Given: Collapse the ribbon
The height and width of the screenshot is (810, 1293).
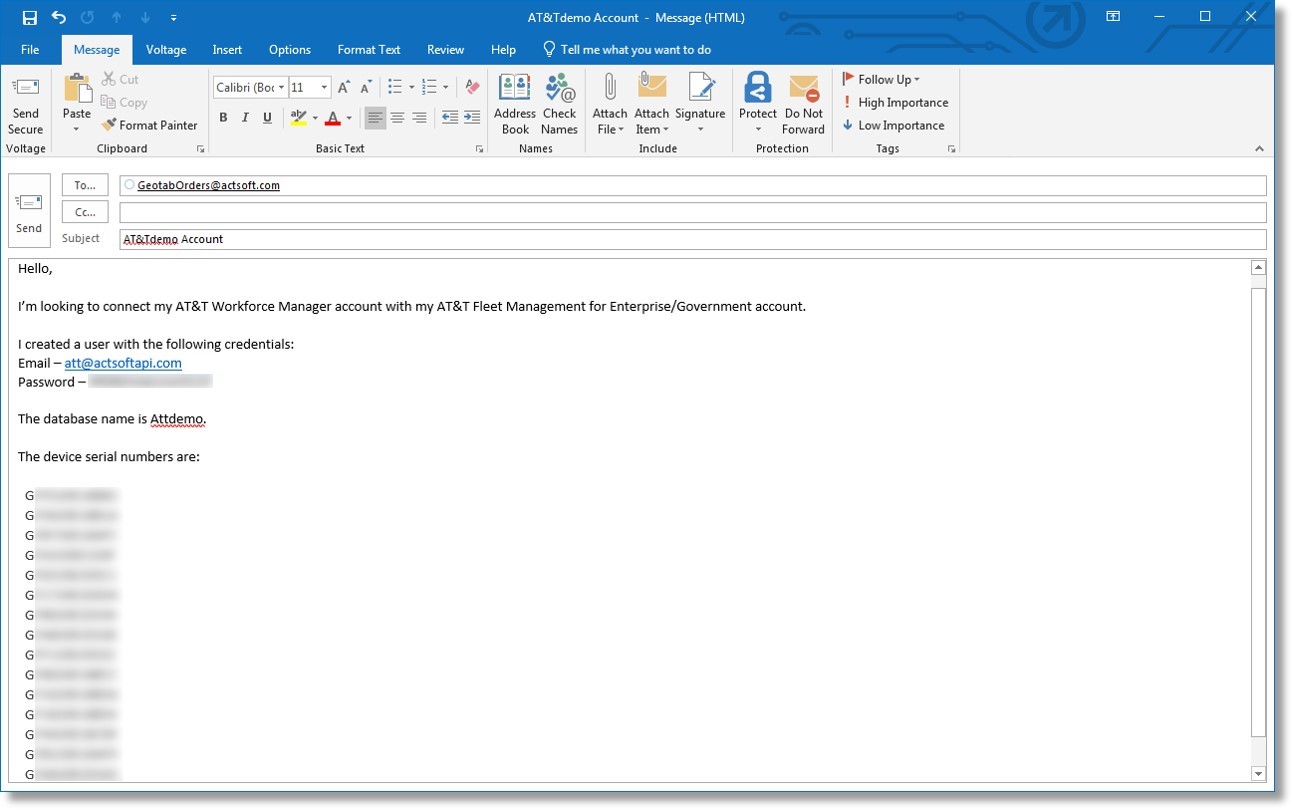Looking at the screenshot, I should pyautogui.click(x=1259, y=149).
